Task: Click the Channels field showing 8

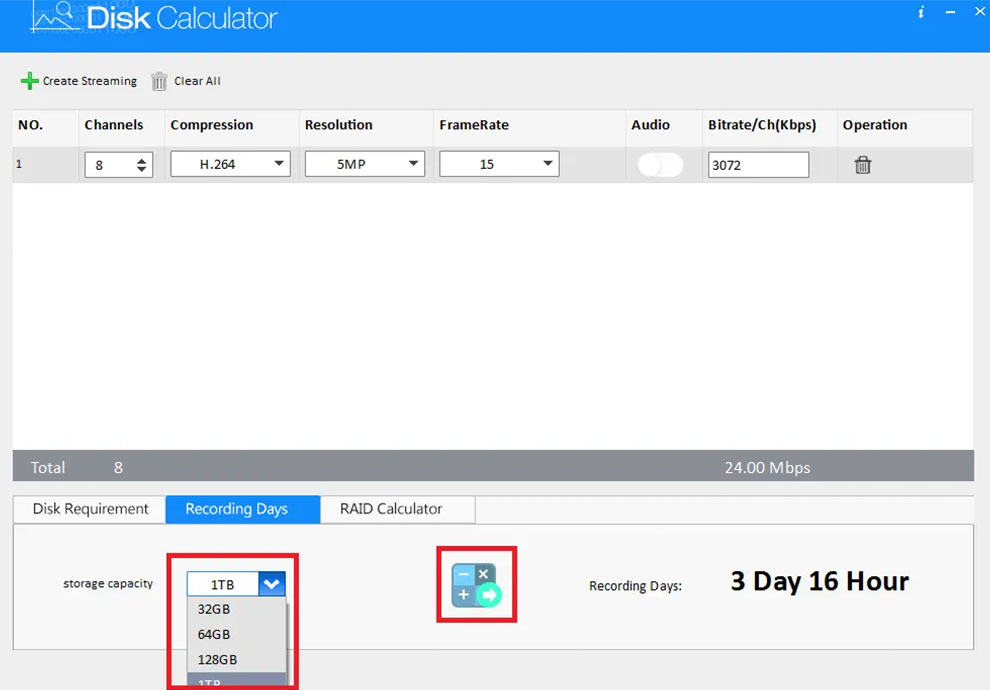Action: click(119, 165)
